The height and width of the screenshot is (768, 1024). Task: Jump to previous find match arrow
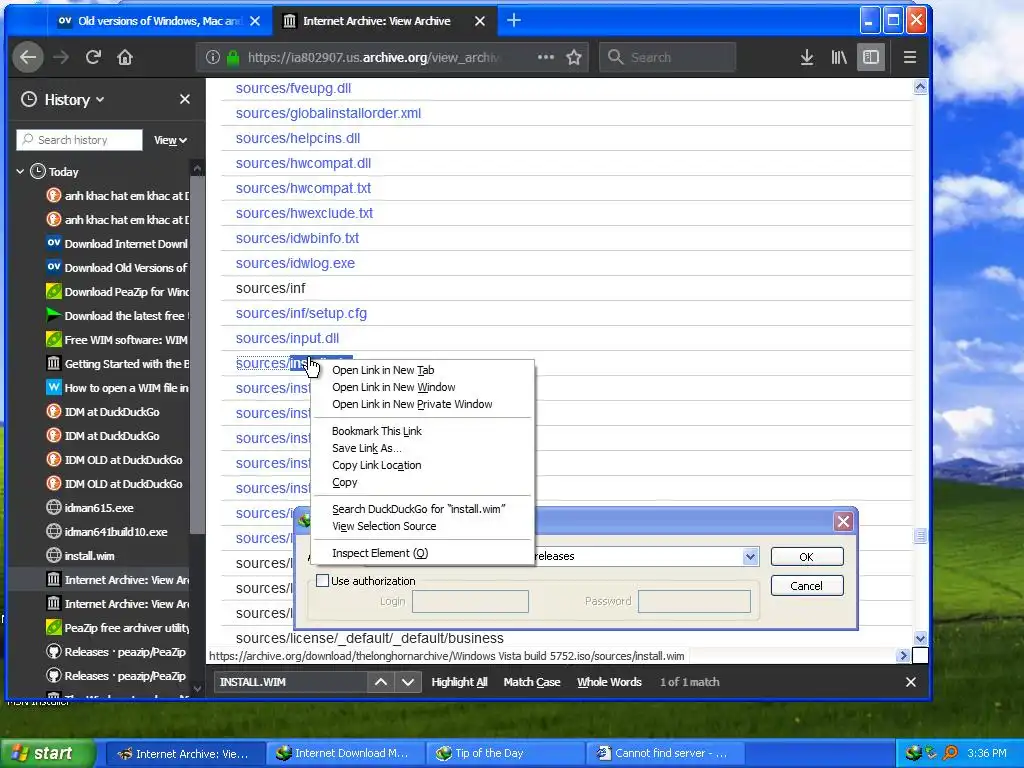coord(381,682)
